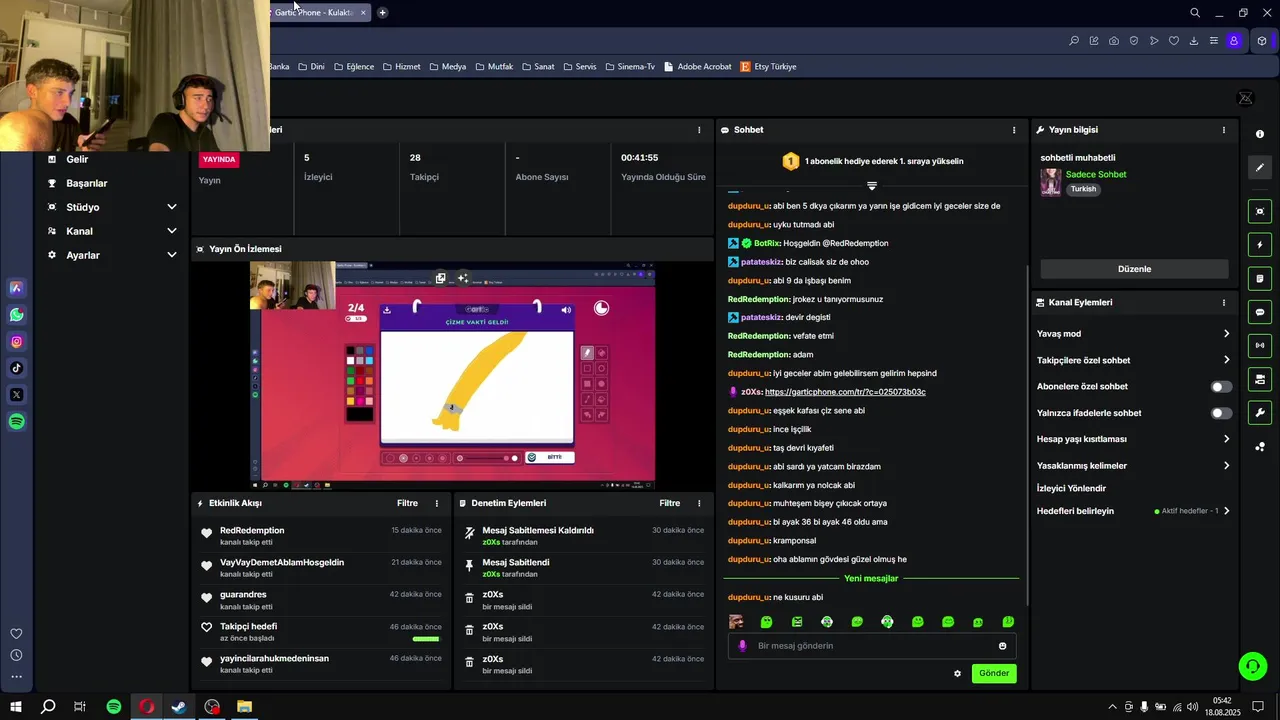This screenshot has width=1280, height=720.
Task: Open X (Twitter) in the browser sidebar
Action: tap(16, 395)
